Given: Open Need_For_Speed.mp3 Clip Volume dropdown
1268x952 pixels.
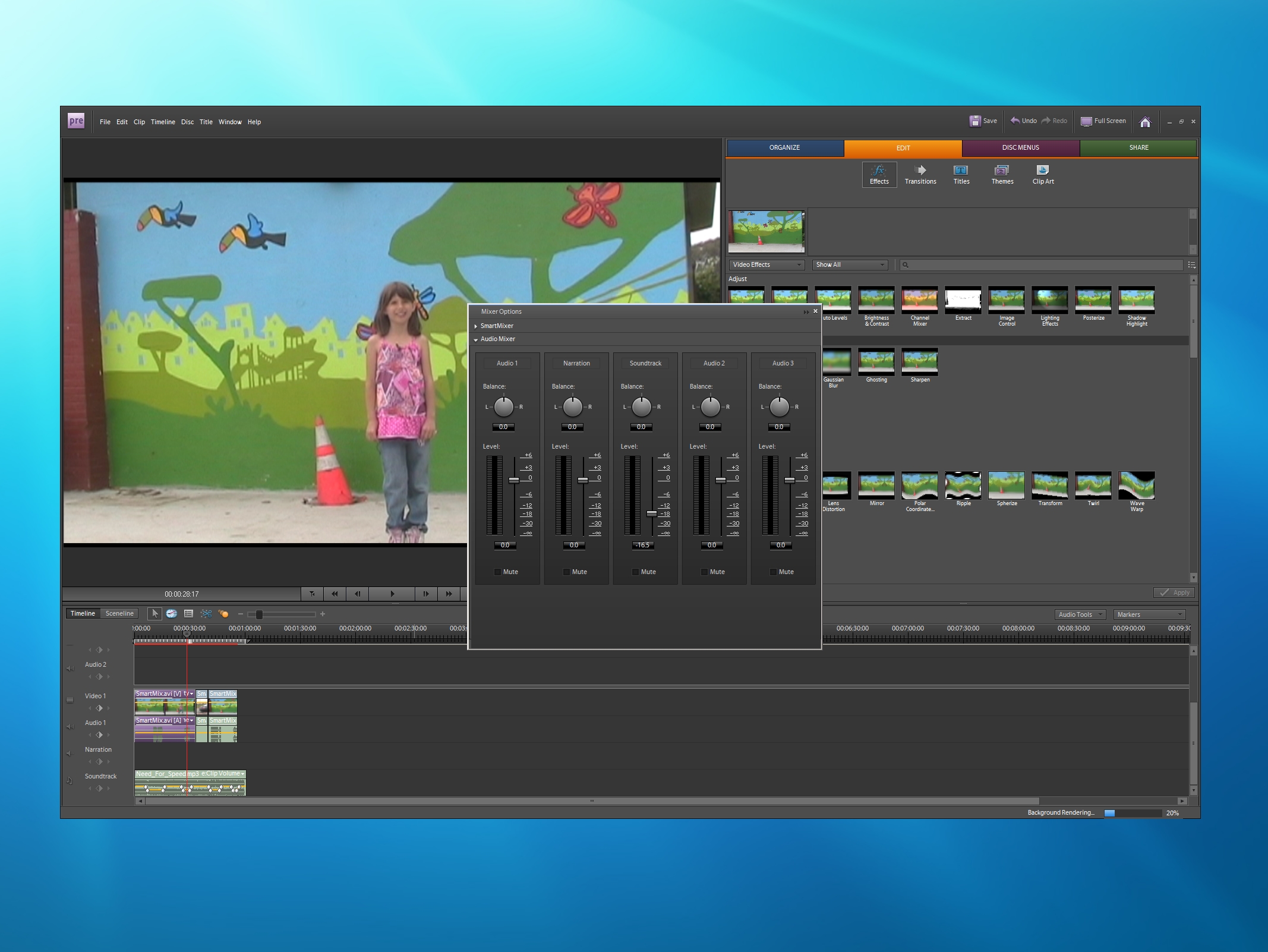Looking at the screenshot, I should click(242, 774).
